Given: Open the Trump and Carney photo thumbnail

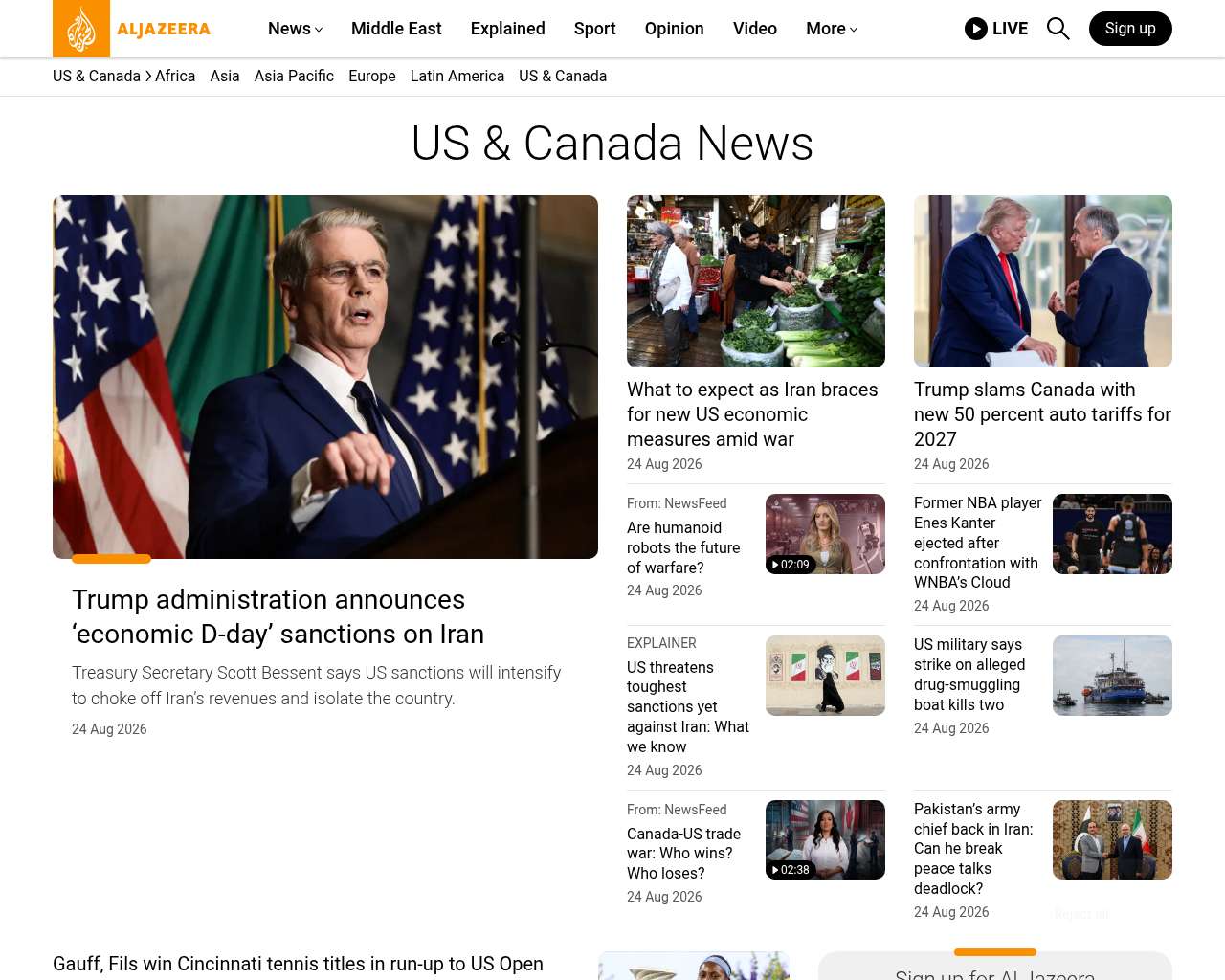Looking at the screenshot, I should pyautogui.click(x=1043, y=281).
